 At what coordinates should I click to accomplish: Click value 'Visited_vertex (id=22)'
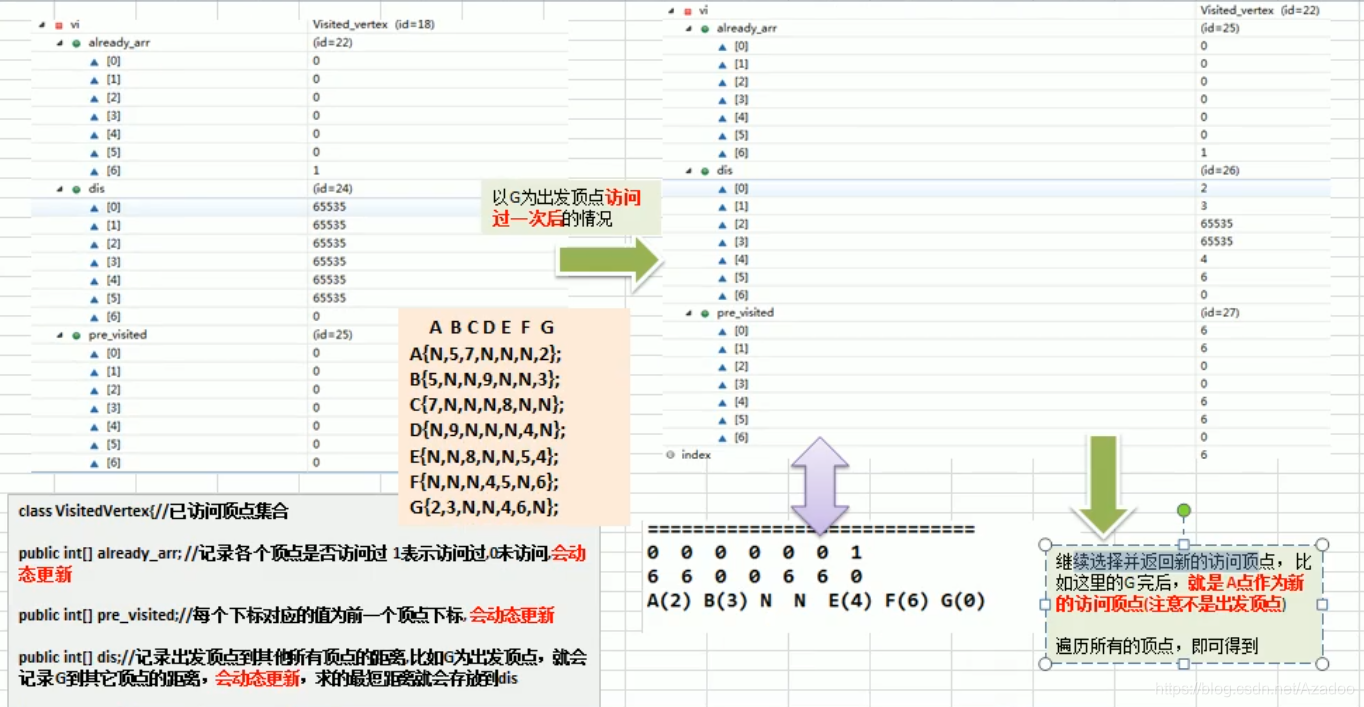[x=1260, y=10]
